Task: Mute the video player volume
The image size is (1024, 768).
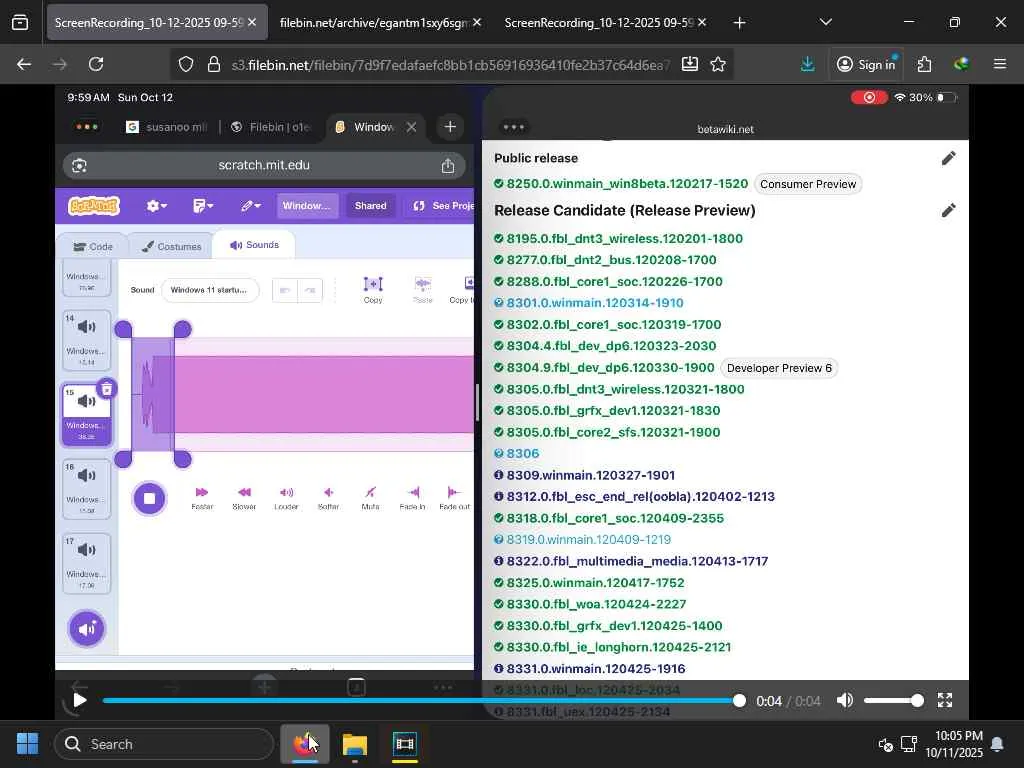Action: 844,701
